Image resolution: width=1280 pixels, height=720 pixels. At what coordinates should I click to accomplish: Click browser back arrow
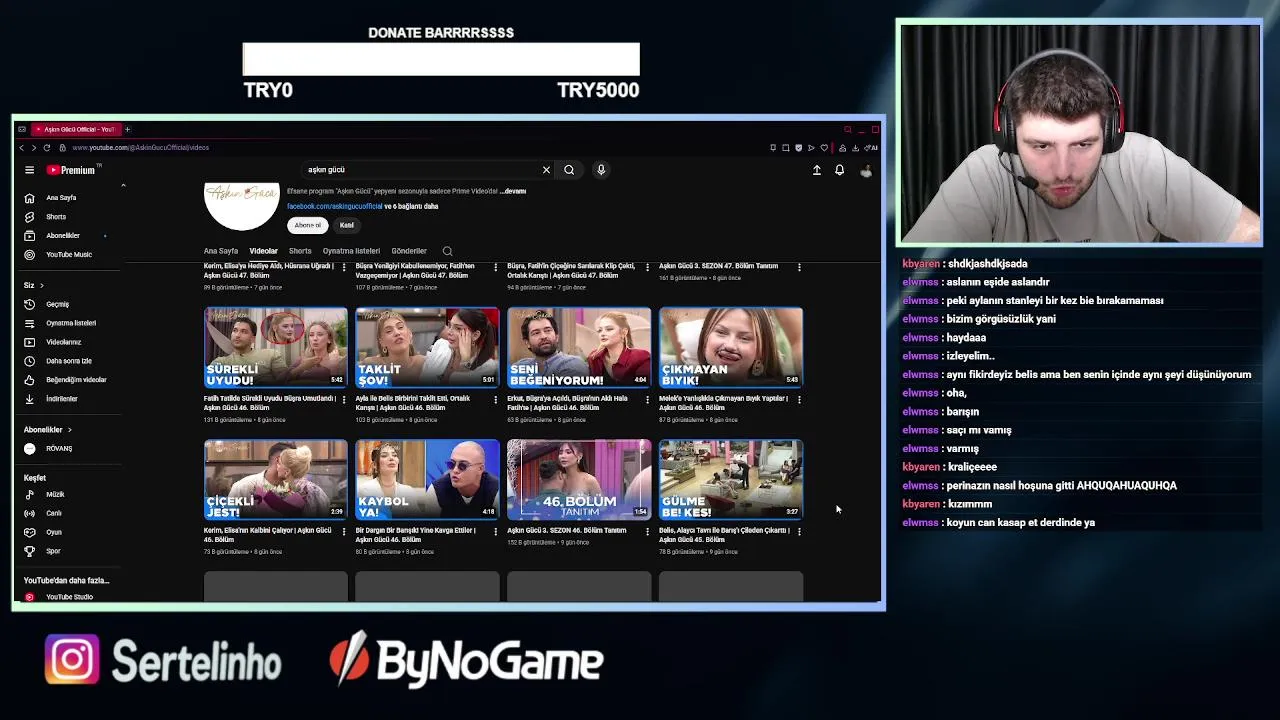pyautogui.click(x=21, y=148)
